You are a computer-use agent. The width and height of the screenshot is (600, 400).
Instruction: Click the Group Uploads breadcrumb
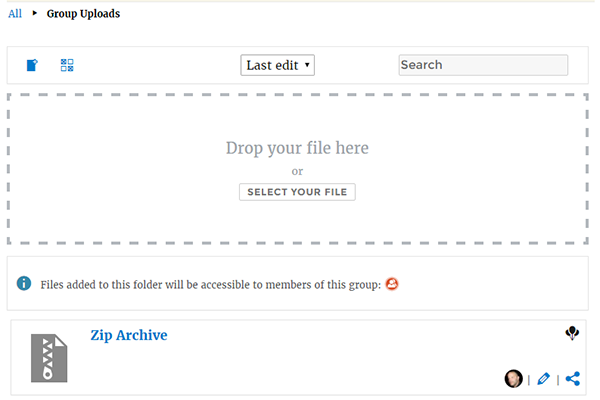83,14
